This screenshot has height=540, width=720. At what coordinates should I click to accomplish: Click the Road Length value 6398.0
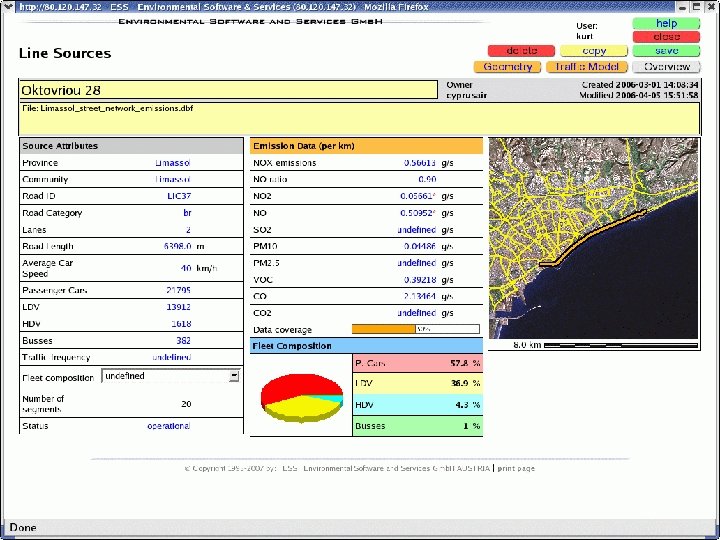pyautogui.click(x=177, y=247)
